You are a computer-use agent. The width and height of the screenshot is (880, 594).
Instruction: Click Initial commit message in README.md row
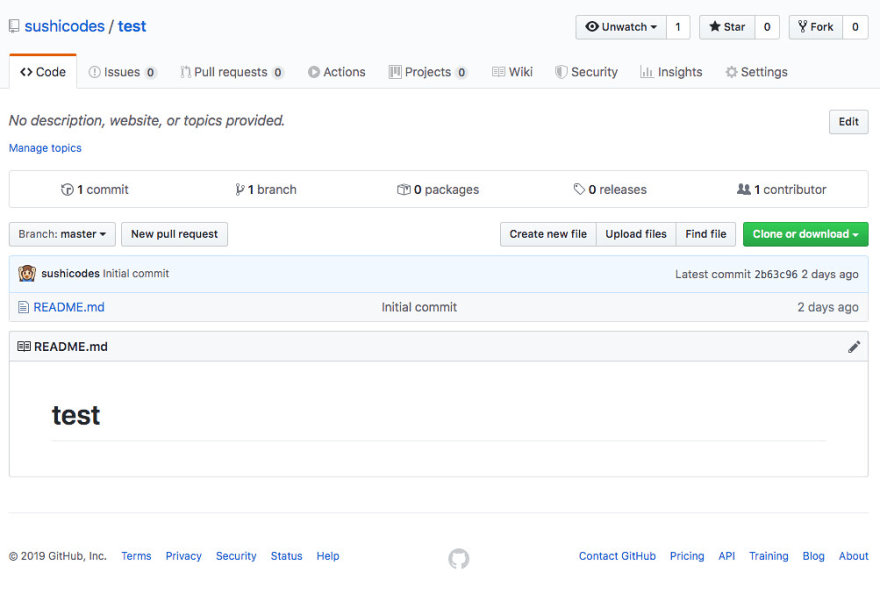[x=419, y=307]
